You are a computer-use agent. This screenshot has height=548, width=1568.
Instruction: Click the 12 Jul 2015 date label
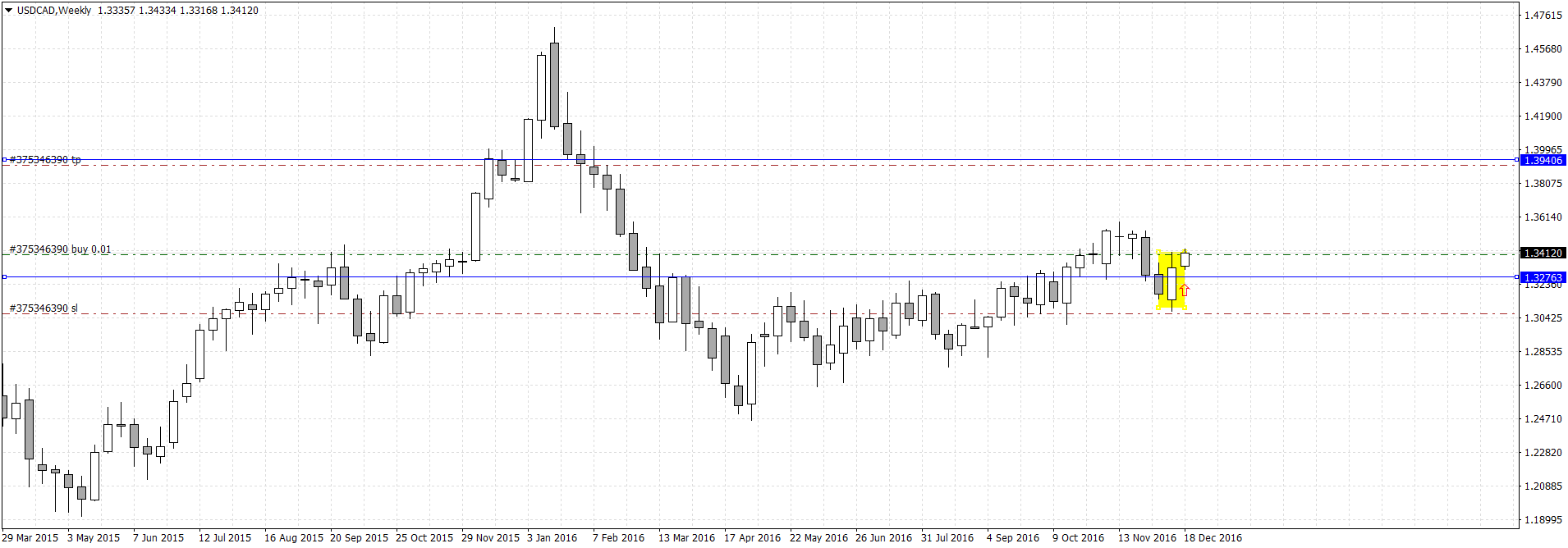pos(225,538)
